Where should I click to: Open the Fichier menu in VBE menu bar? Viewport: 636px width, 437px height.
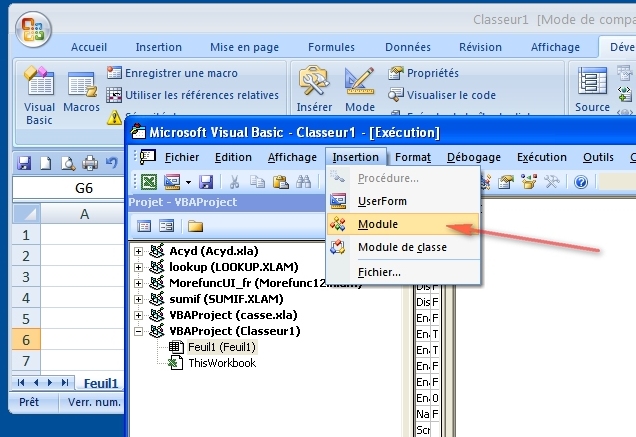tap(182, 157)
